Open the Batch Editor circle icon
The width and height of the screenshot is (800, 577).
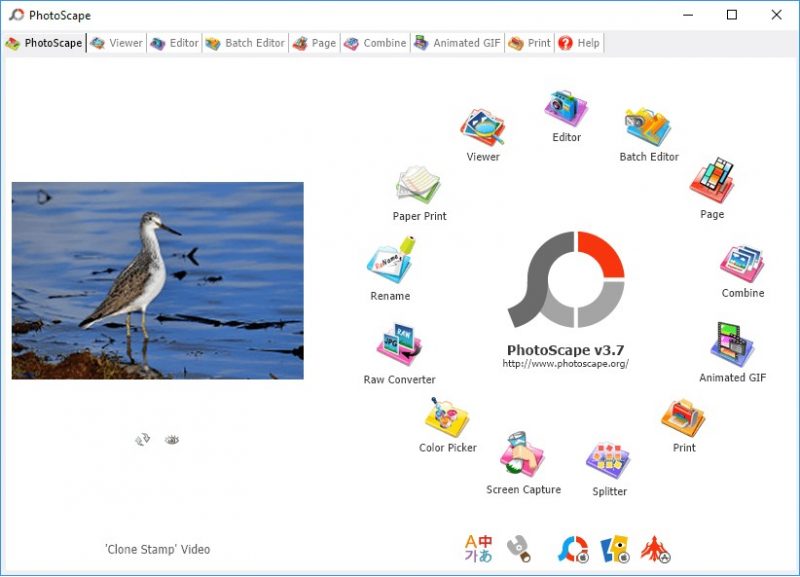point(648,127)
